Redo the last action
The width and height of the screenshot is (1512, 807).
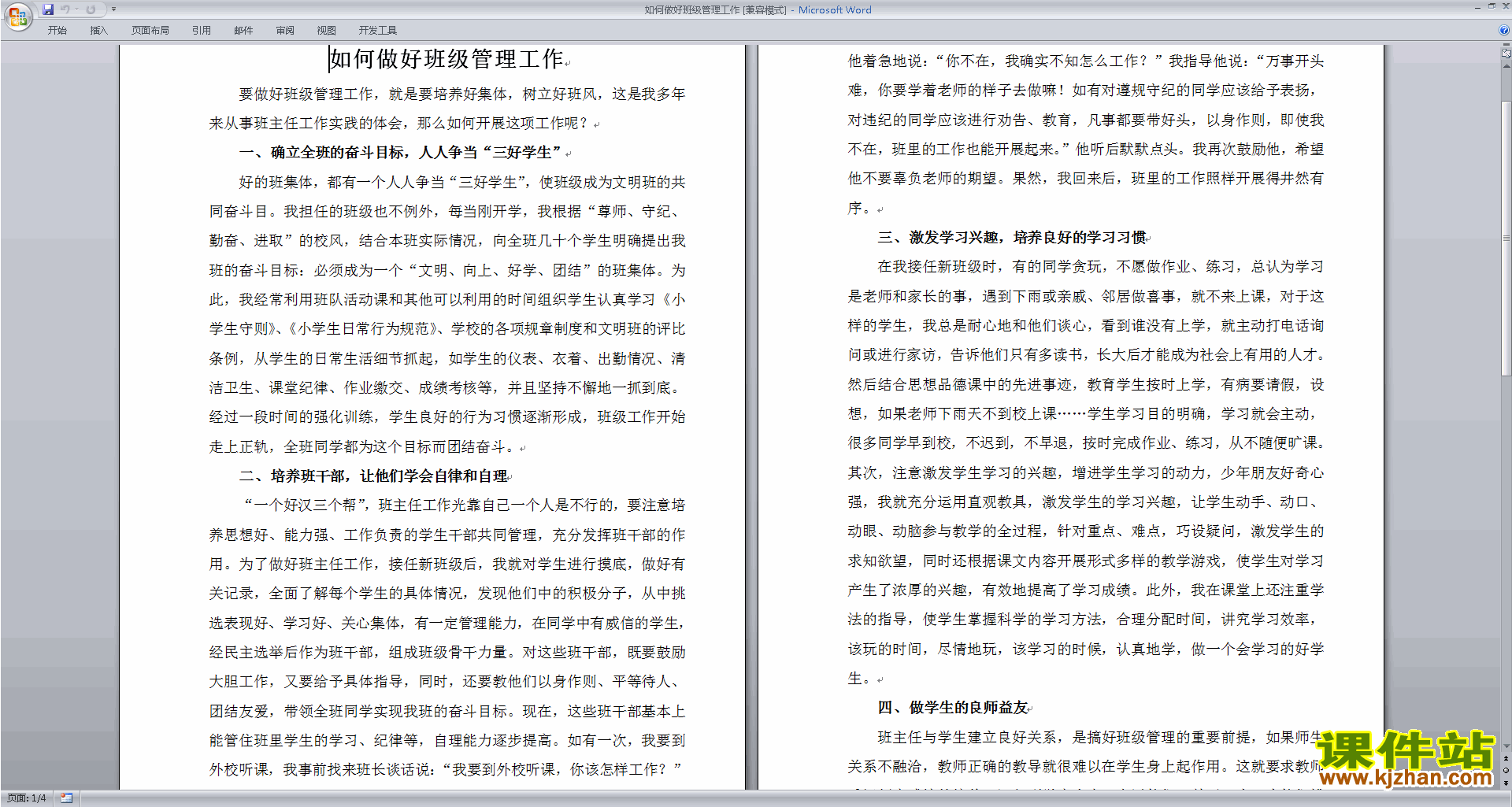[x=91, y=9]
